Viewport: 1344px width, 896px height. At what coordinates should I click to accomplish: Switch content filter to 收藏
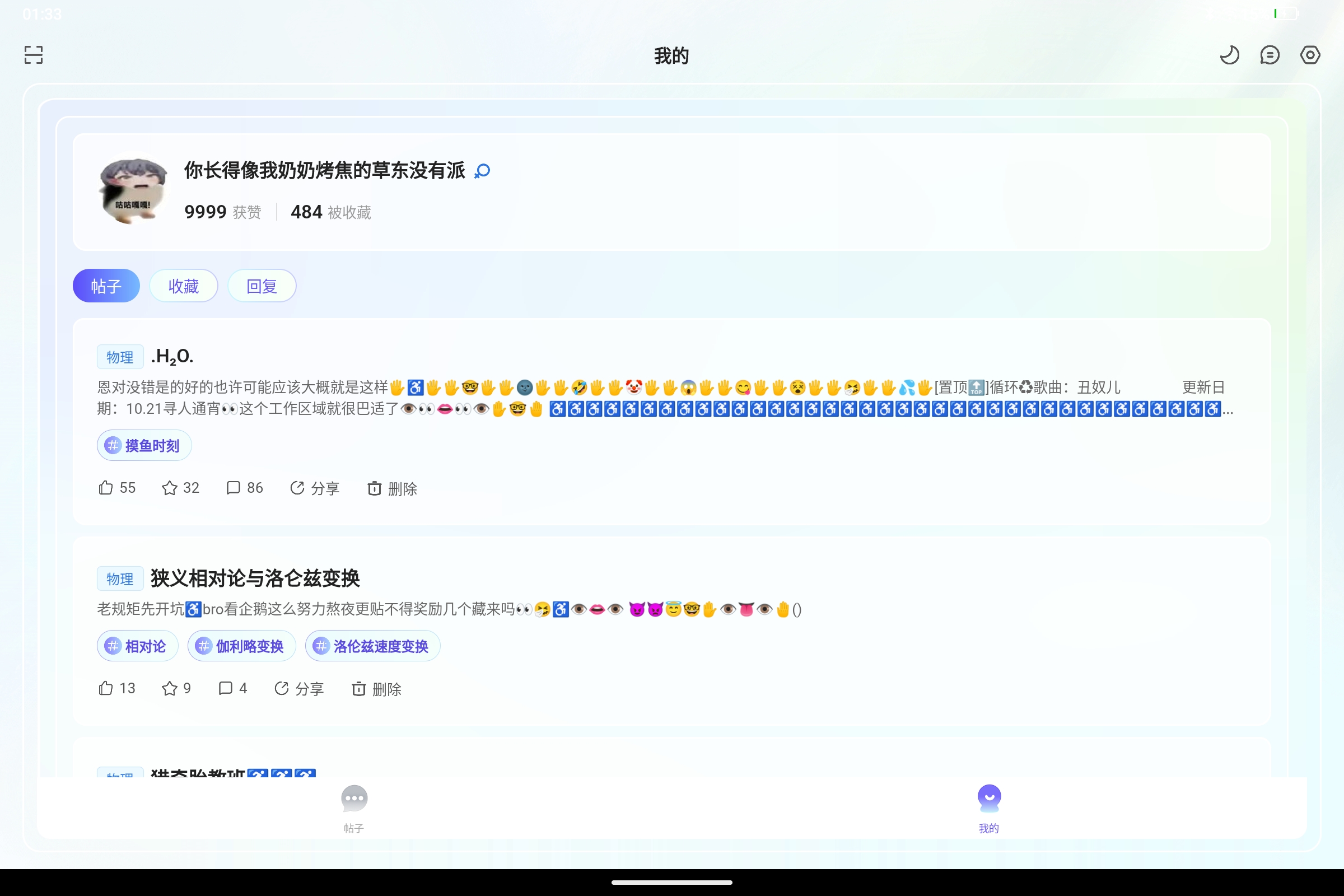pyautogui.click(x=184, y=286)
